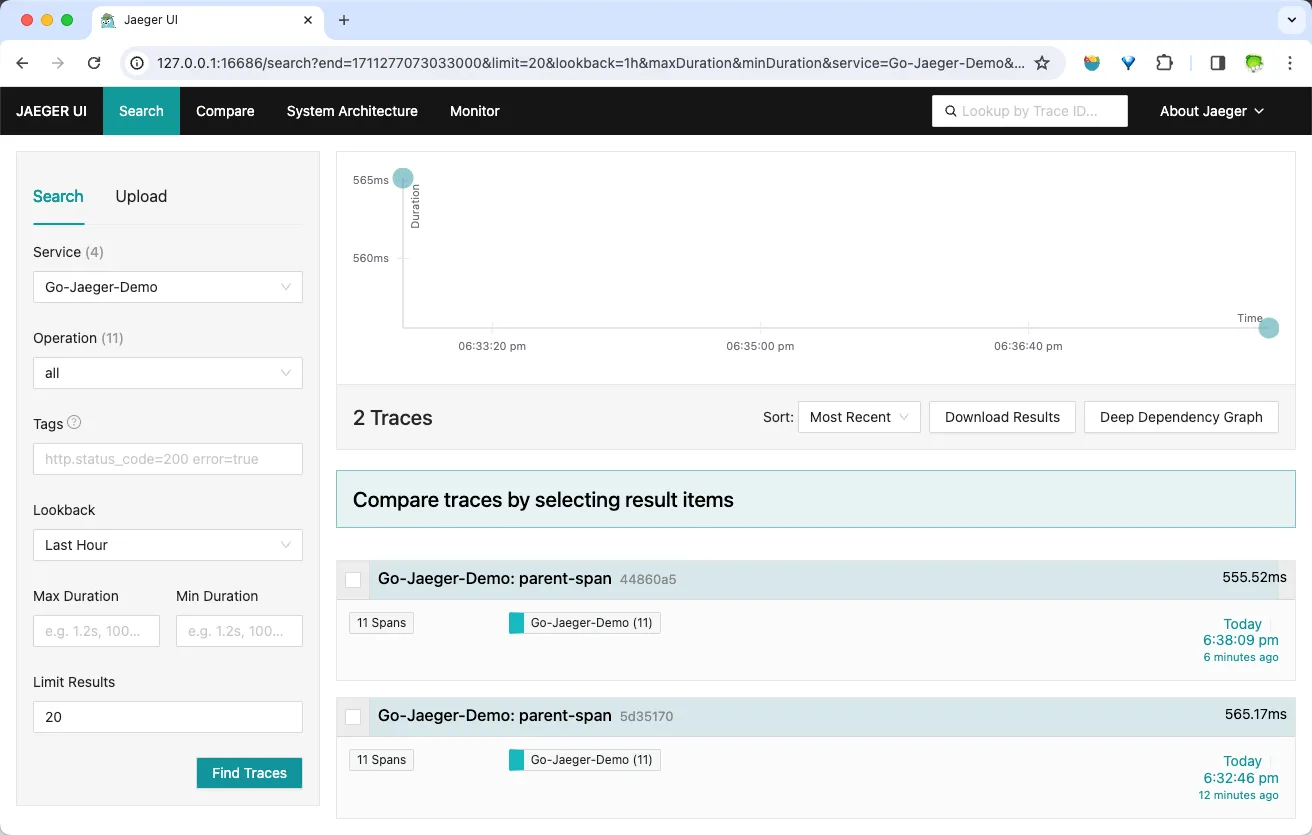Toggle the browser side panel icon
This screenshot has height=835, width=1312.
point(1217,63)
